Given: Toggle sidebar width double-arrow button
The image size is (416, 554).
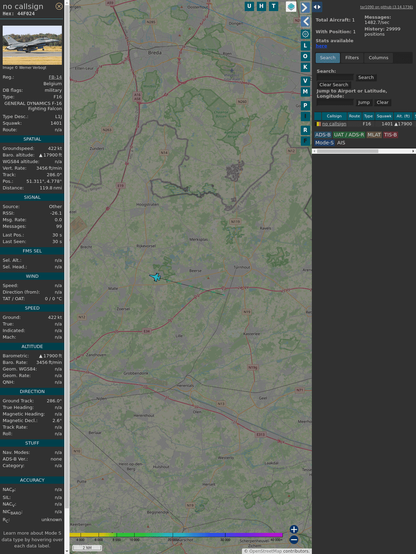Looking at the screenshot, I should (317, 7).
